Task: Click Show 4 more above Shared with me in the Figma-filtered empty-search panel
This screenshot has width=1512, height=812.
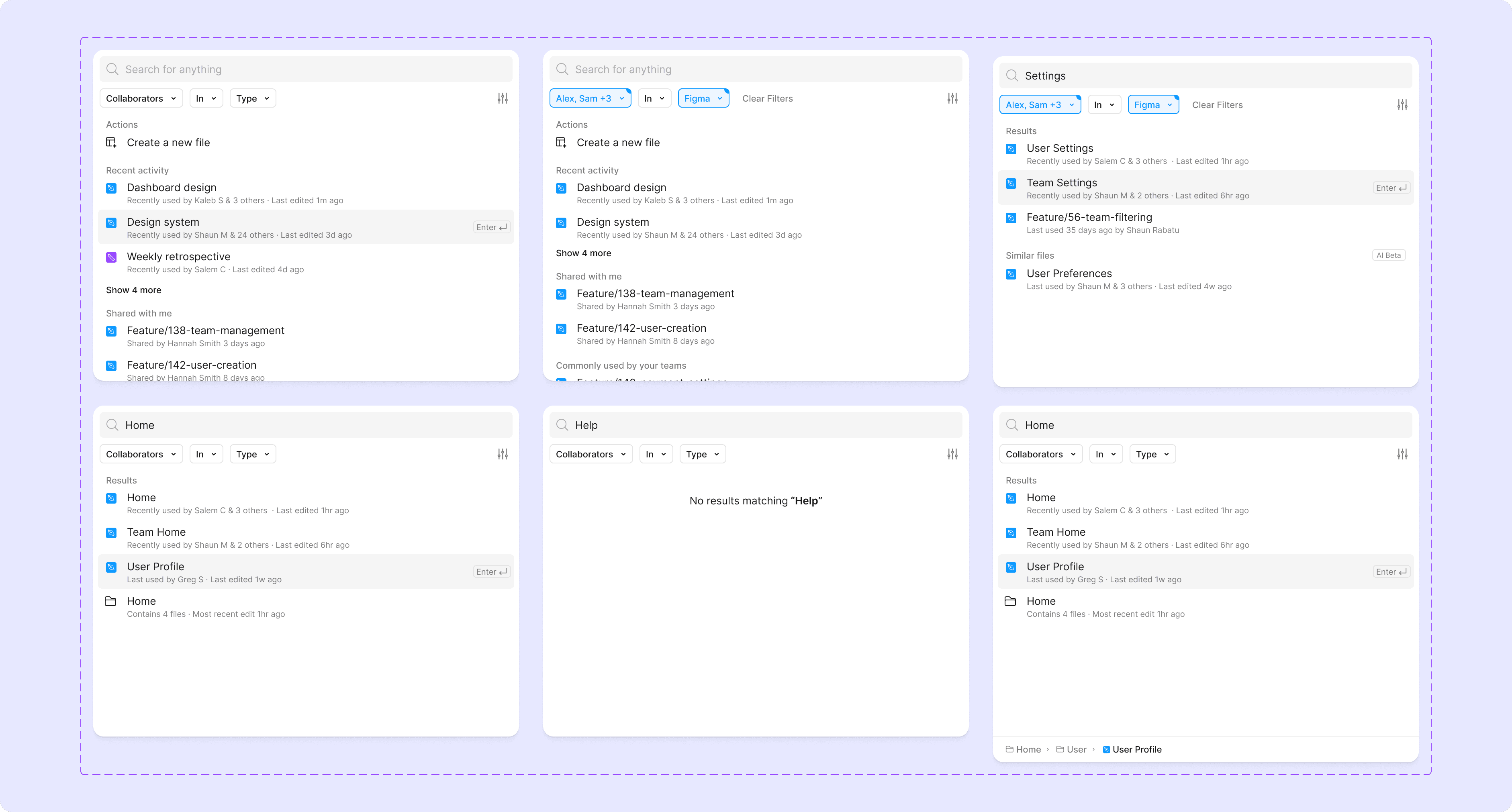Action: (x=583, y=253)
